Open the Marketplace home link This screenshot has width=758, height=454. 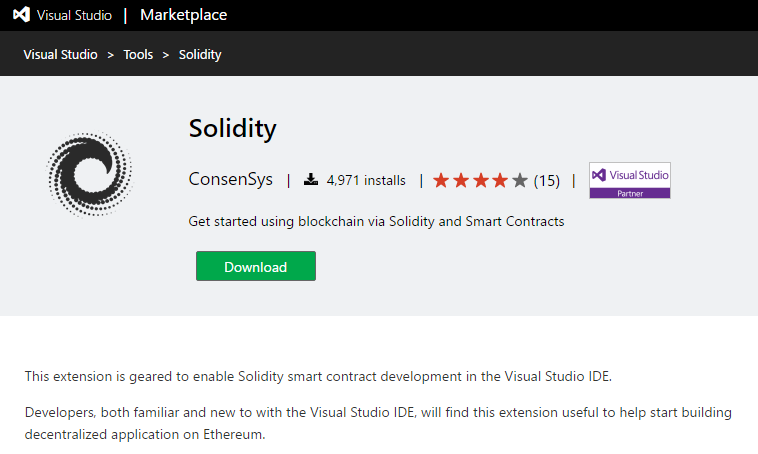[x=183, y=15]
